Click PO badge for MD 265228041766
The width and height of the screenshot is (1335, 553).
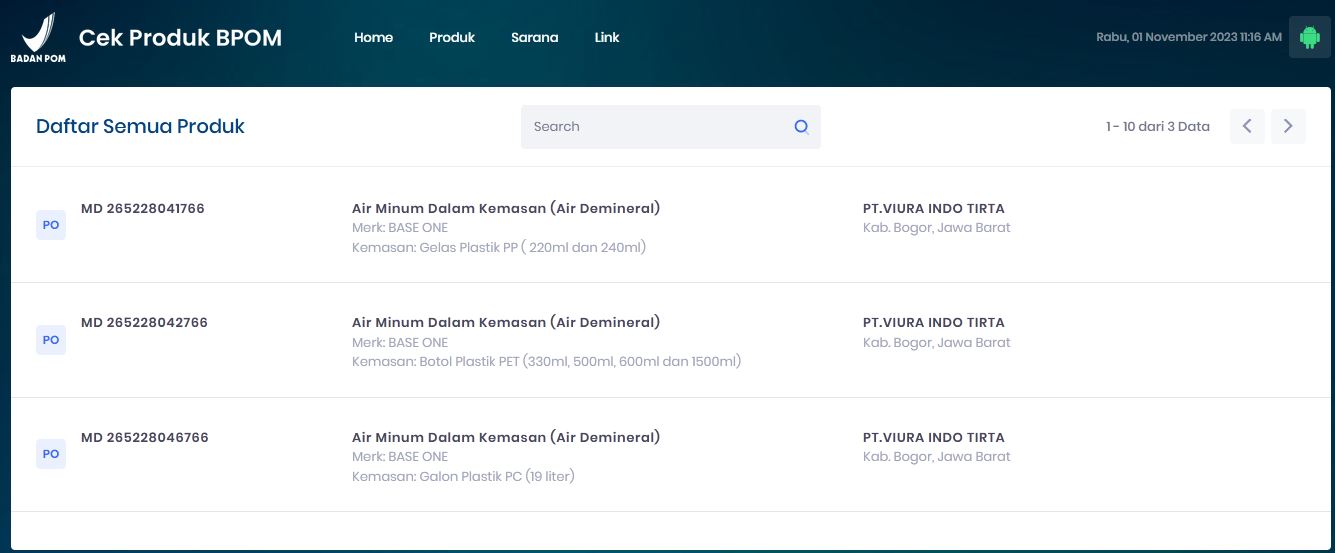click(51, 225)
